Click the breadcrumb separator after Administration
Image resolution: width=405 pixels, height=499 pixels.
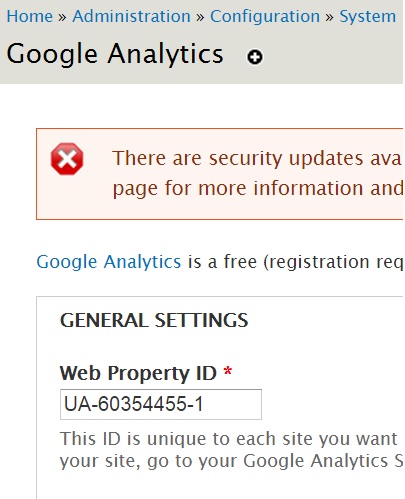200,17
